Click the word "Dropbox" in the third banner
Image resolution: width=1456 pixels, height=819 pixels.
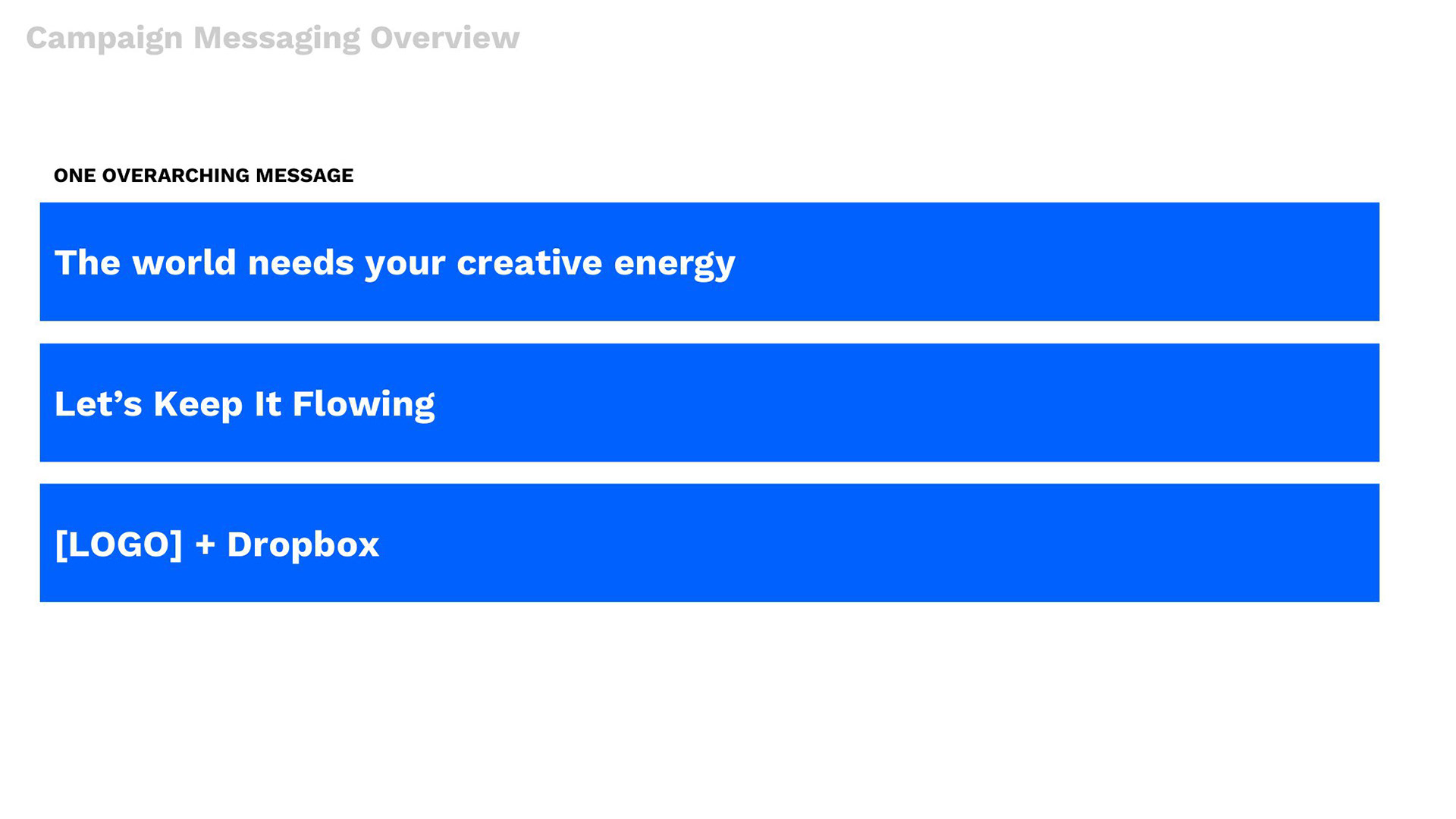[303, 544]
